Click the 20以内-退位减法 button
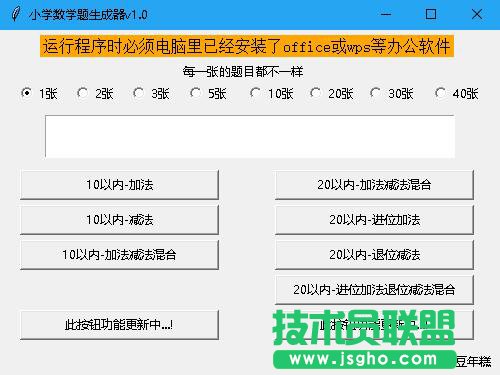The image size is (500, 375). pos(374,255)
